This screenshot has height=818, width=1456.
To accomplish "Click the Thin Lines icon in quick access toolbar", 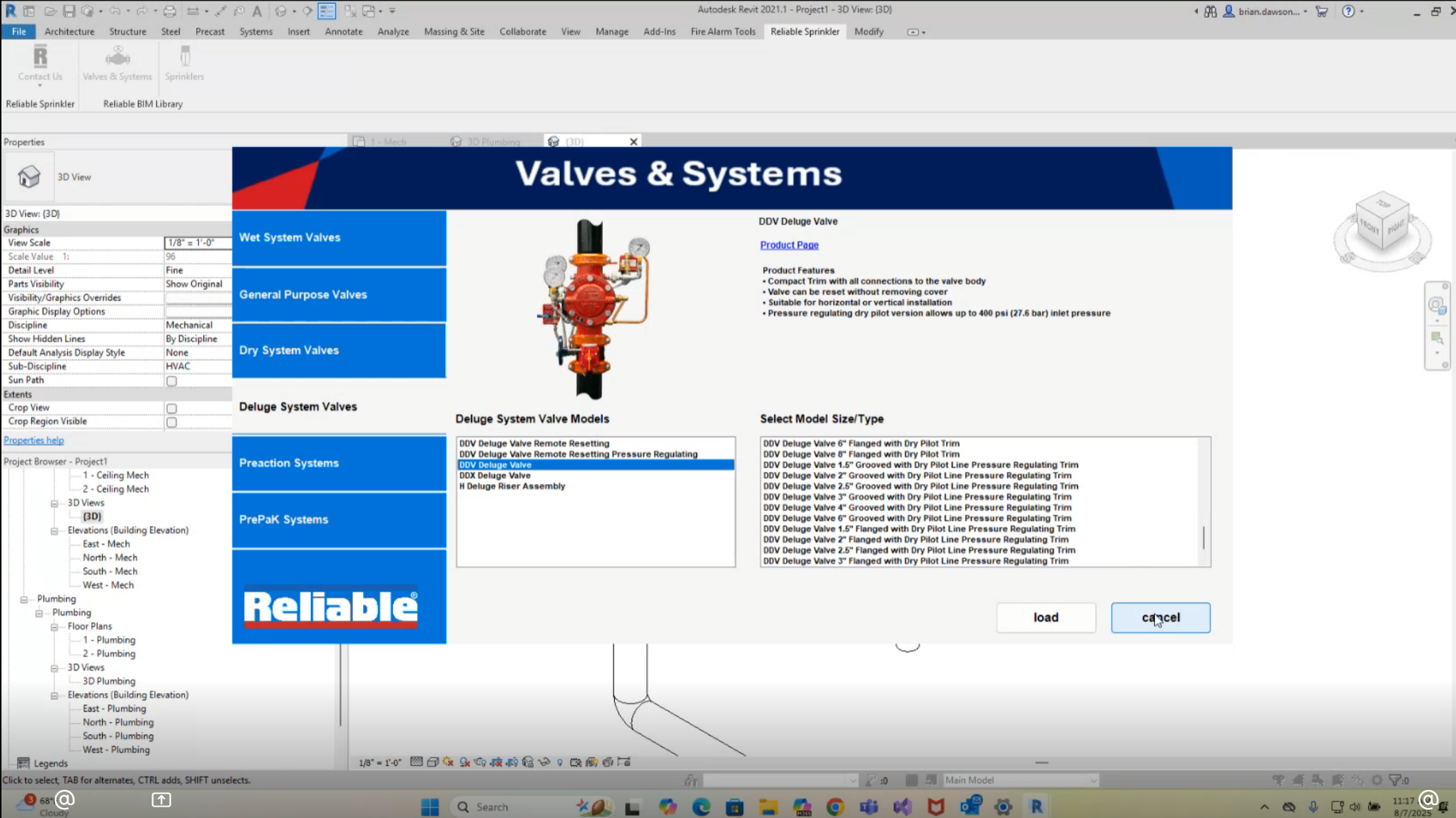I will point(327,11).
